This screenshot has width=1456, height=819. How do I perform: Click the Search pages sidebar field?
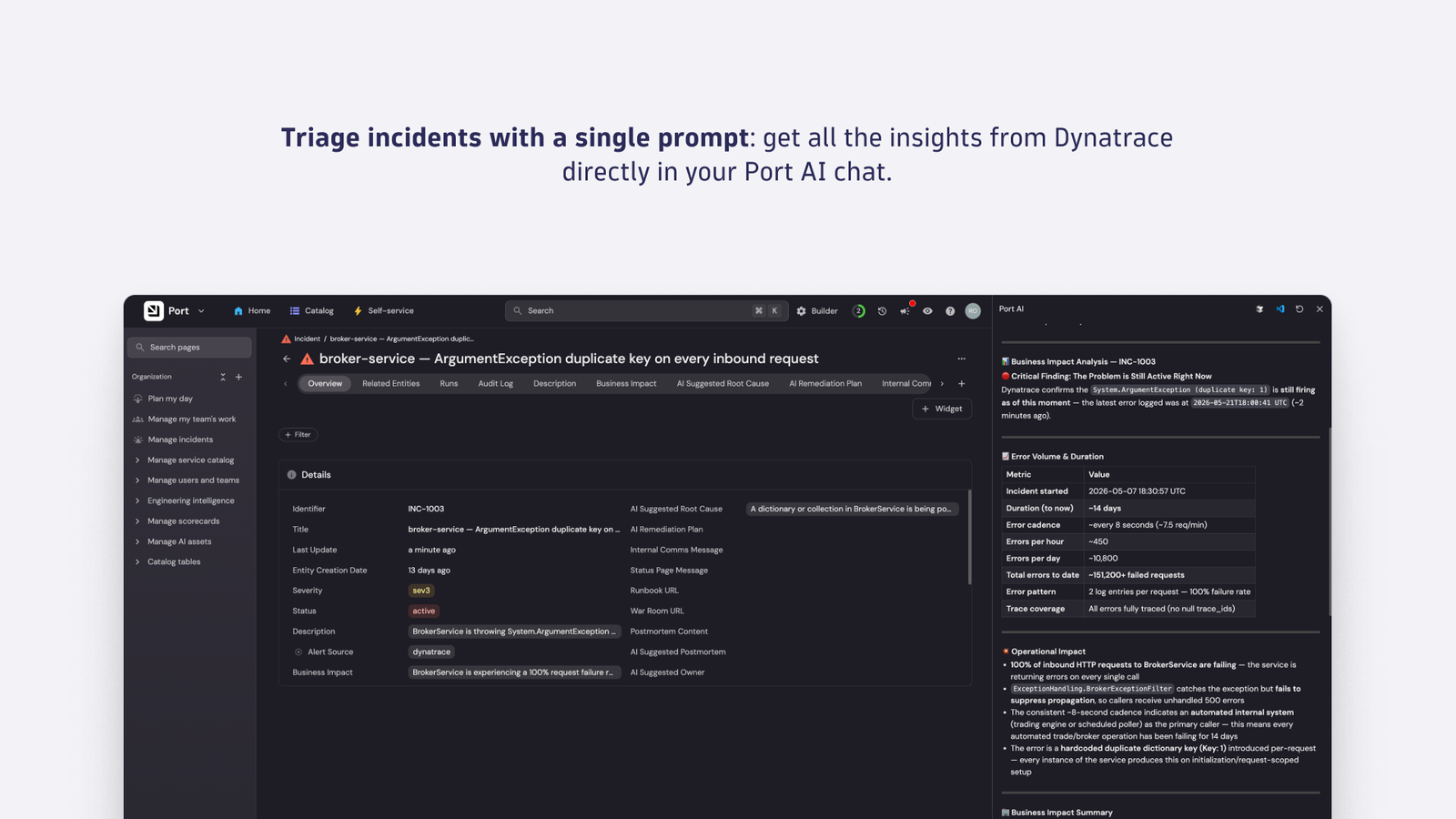[189, 348]
